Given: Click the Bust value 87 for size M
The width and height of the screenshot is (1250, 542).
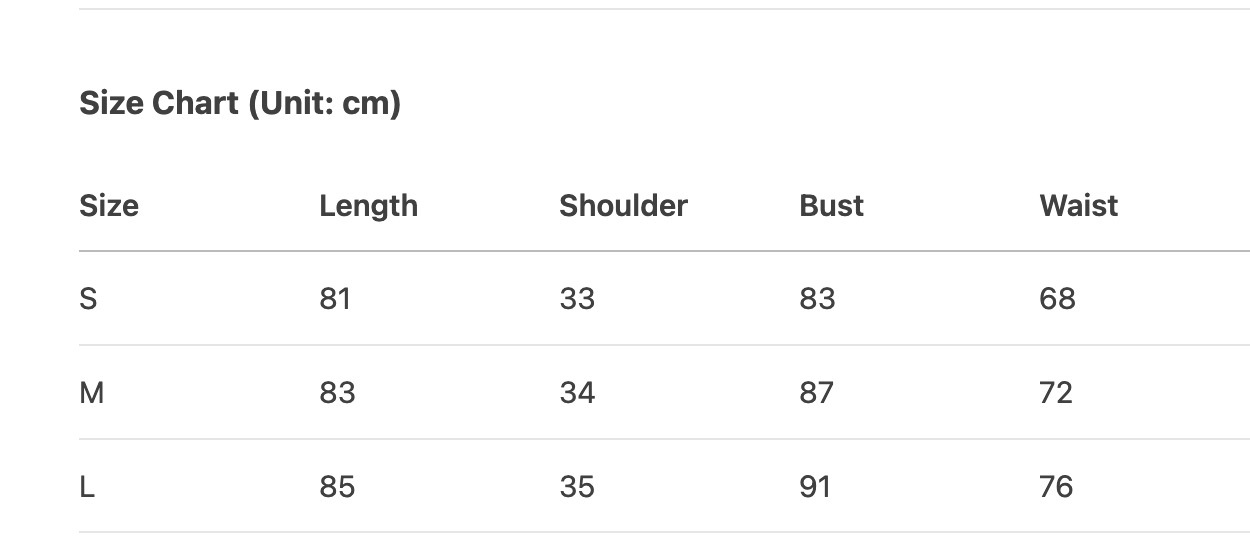Looking at the screenshot, I should (816, 393).
